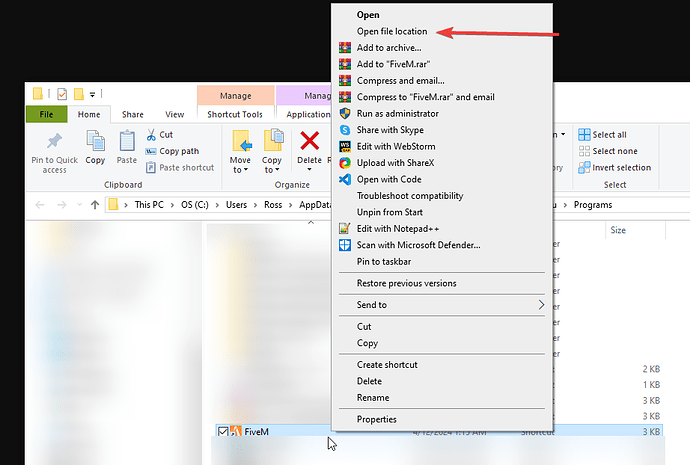
Task: Choose Unpin from Start
Action: coord(389,212)
